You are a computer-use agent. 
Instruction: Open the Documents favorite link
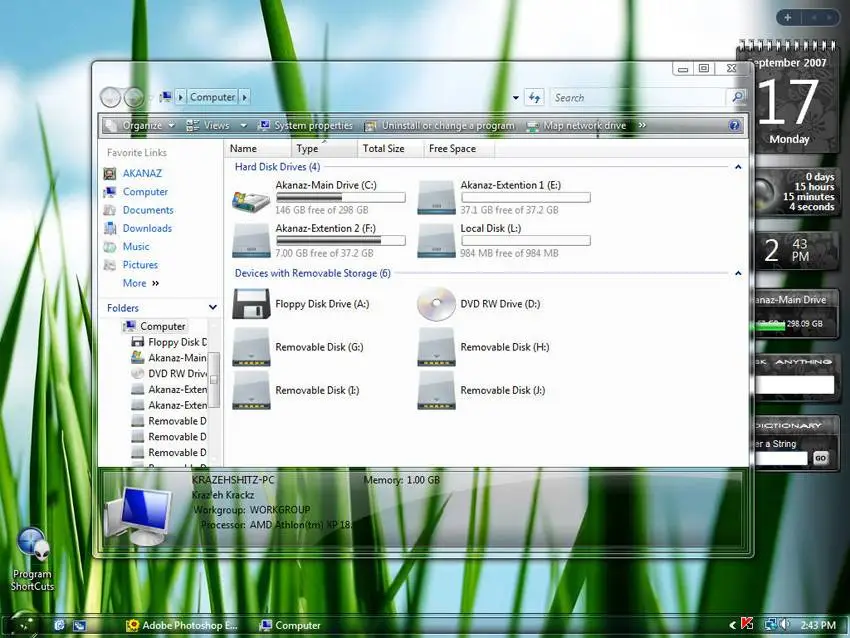coord(148,210)
